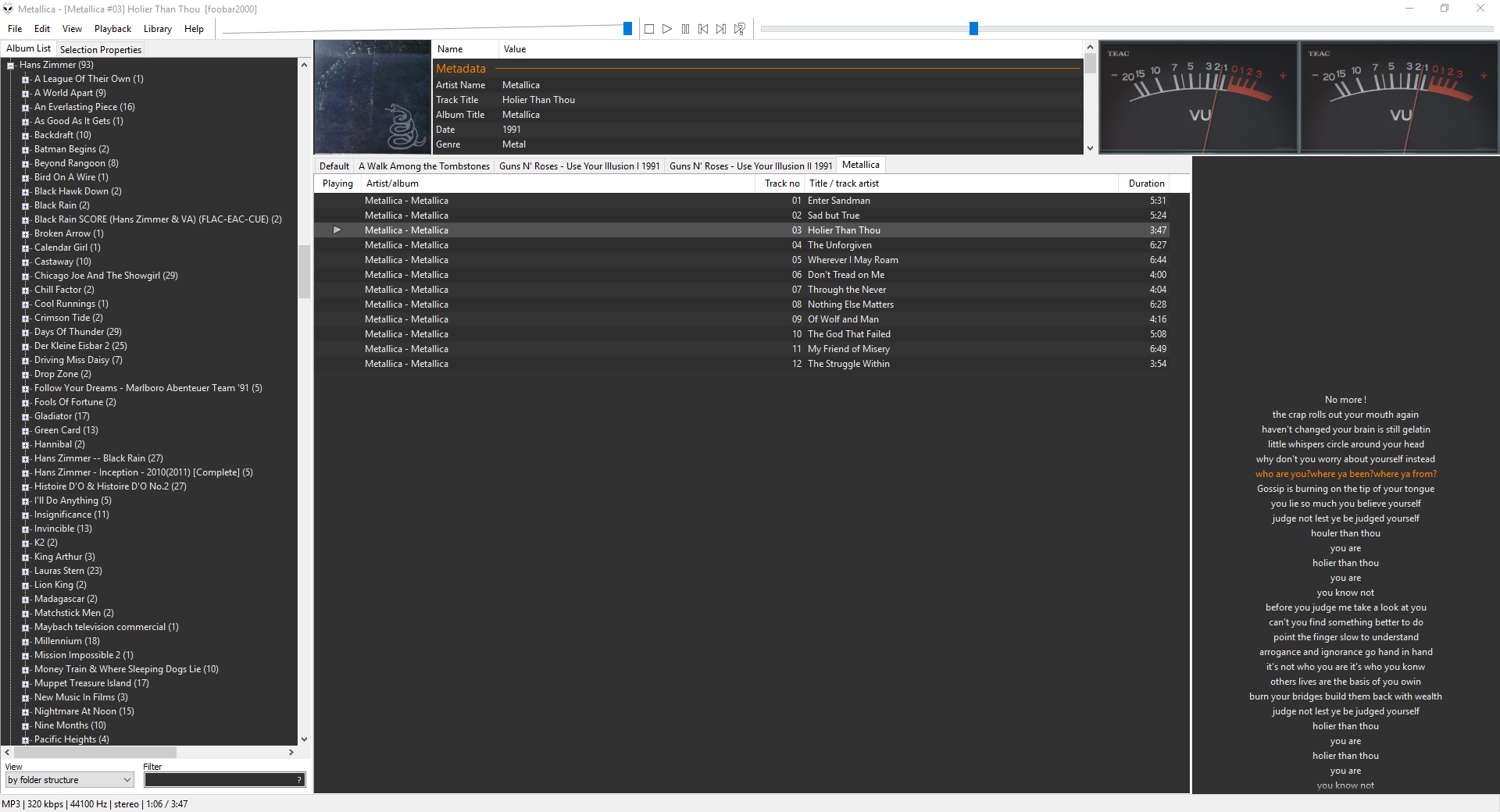Expand the Lion King folder

[25, 586]
